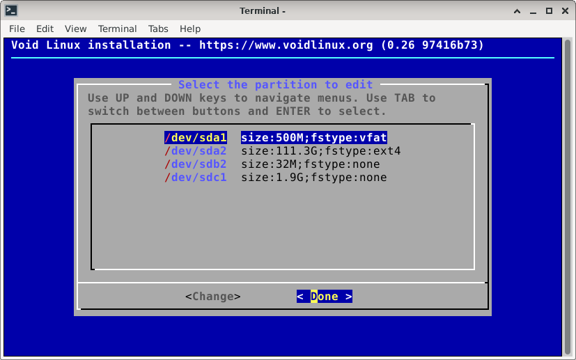Viewport: 576px width, 360px height.
Task: Confirm with the Done button
Action: [324, 296]
